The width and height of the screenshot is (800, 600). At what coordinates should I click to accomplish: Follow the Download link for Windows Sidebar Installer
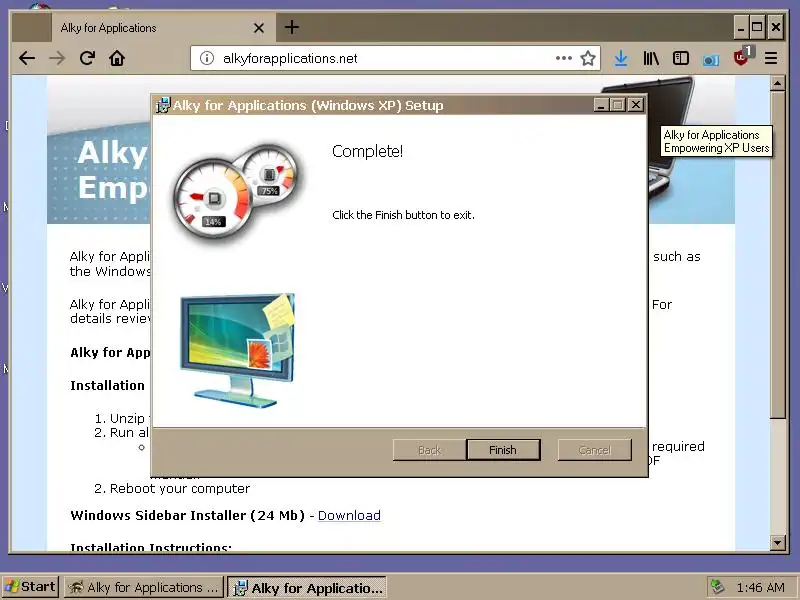pyautogui.click(x=349, y=515)
